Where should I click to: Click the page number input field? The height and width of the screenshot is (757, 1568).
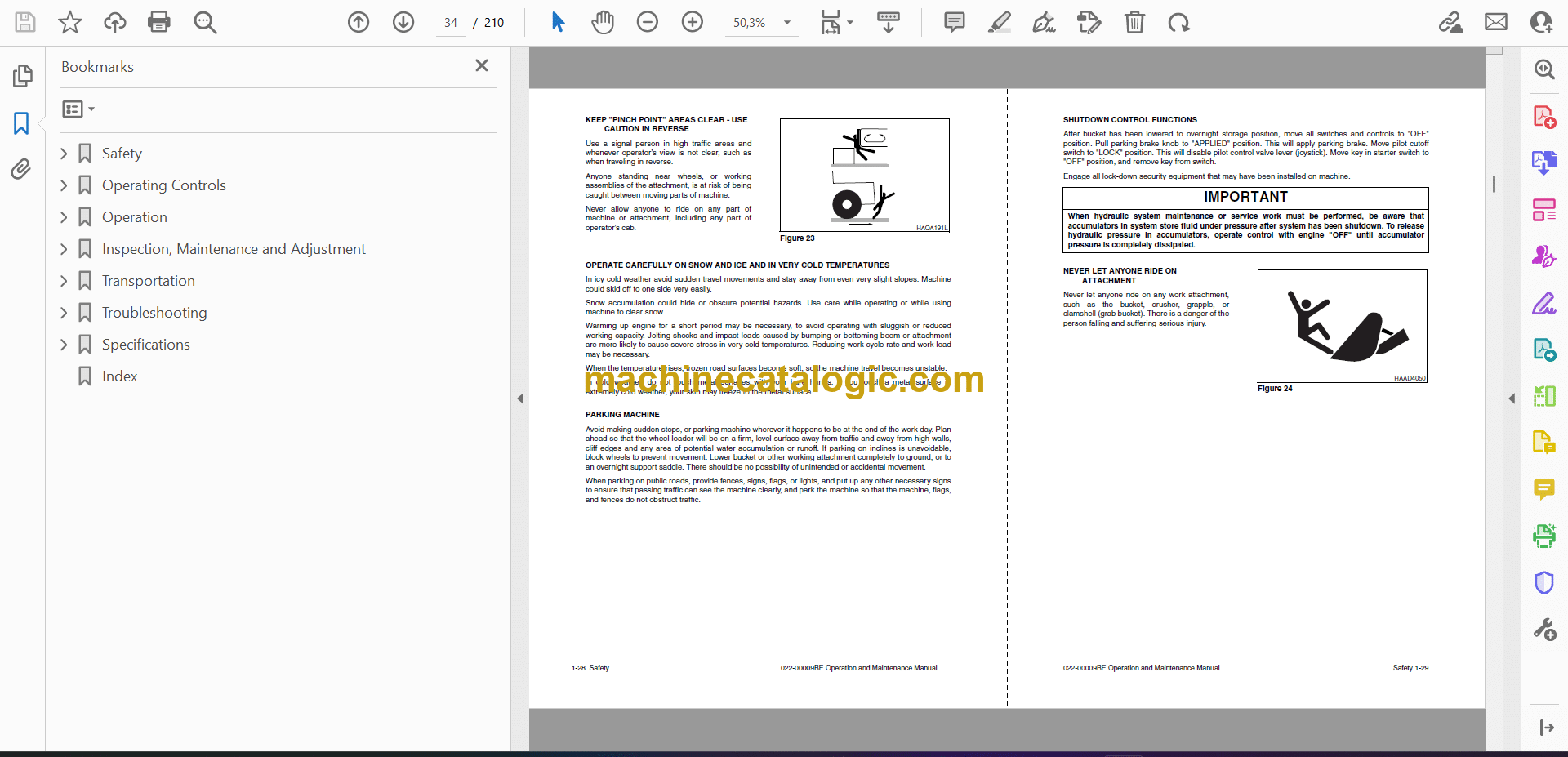coord(451,23)
